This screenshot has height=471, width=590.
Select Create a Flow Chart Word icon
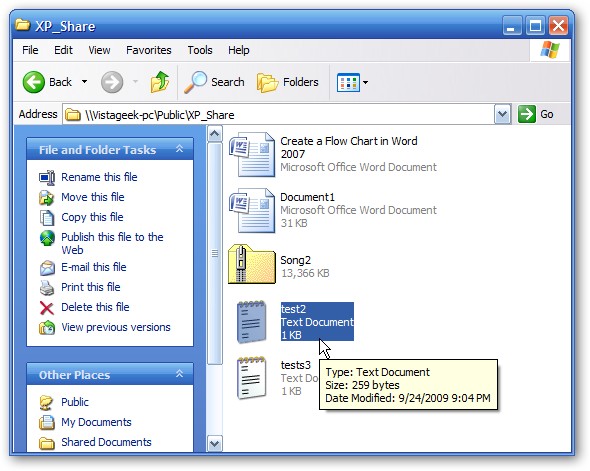point(252,154)
